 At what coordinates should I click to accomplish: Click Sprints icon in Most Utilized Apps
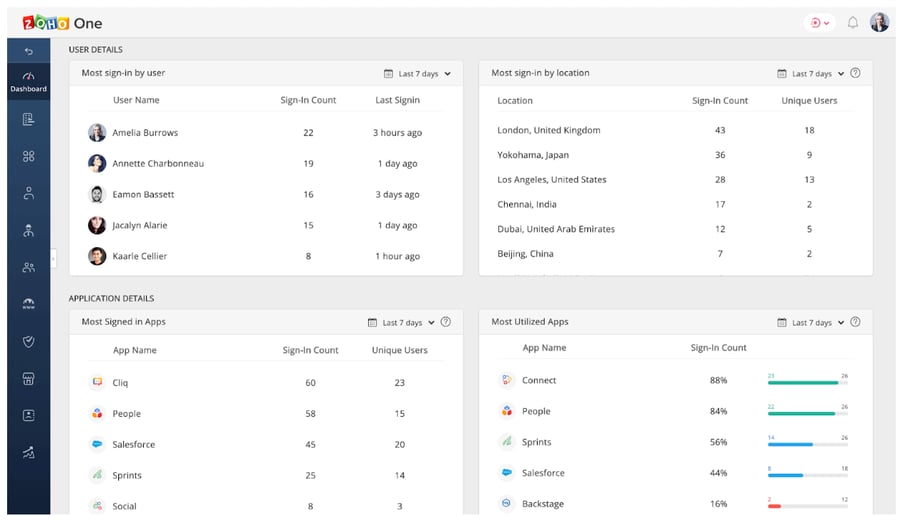(x=506, y=441)
